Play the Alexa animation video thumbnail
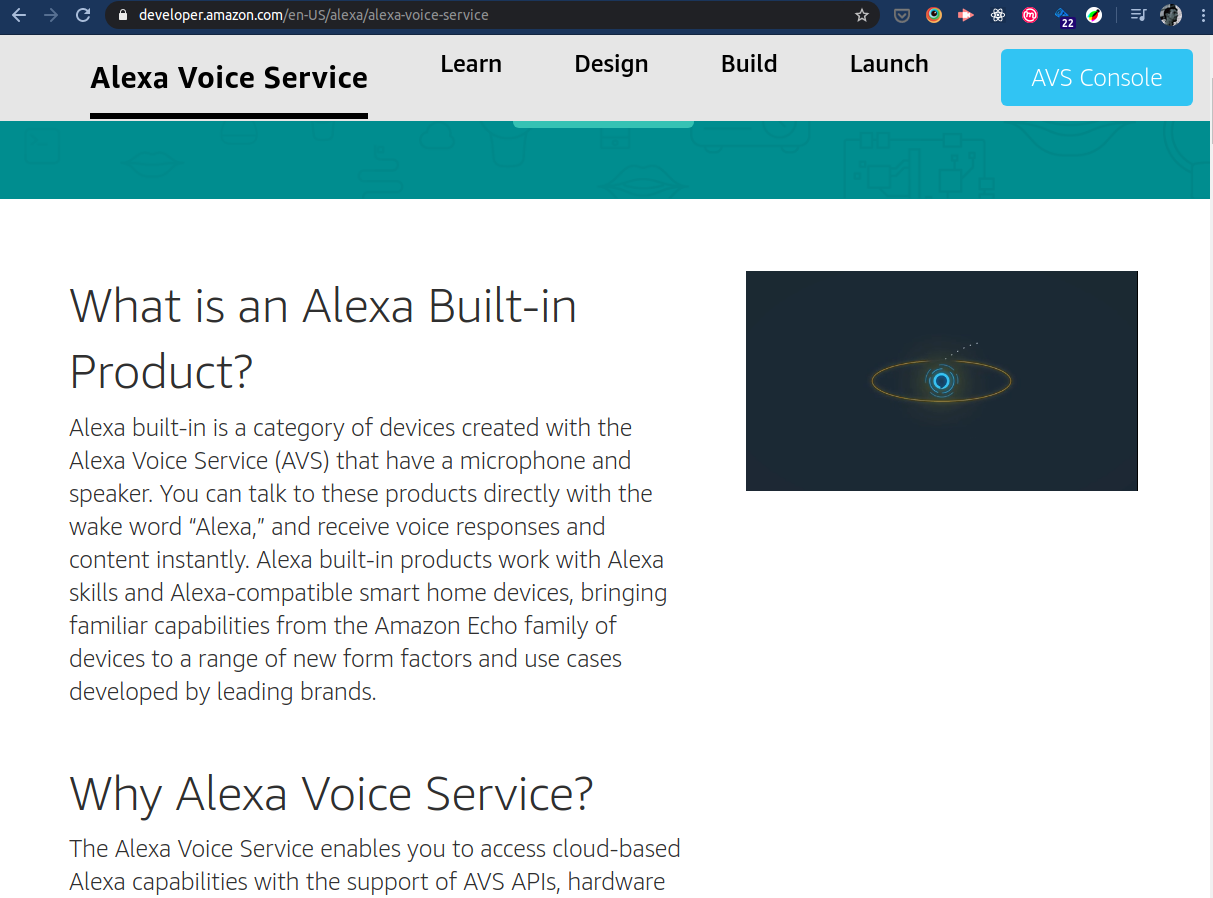 click(942, 381)
